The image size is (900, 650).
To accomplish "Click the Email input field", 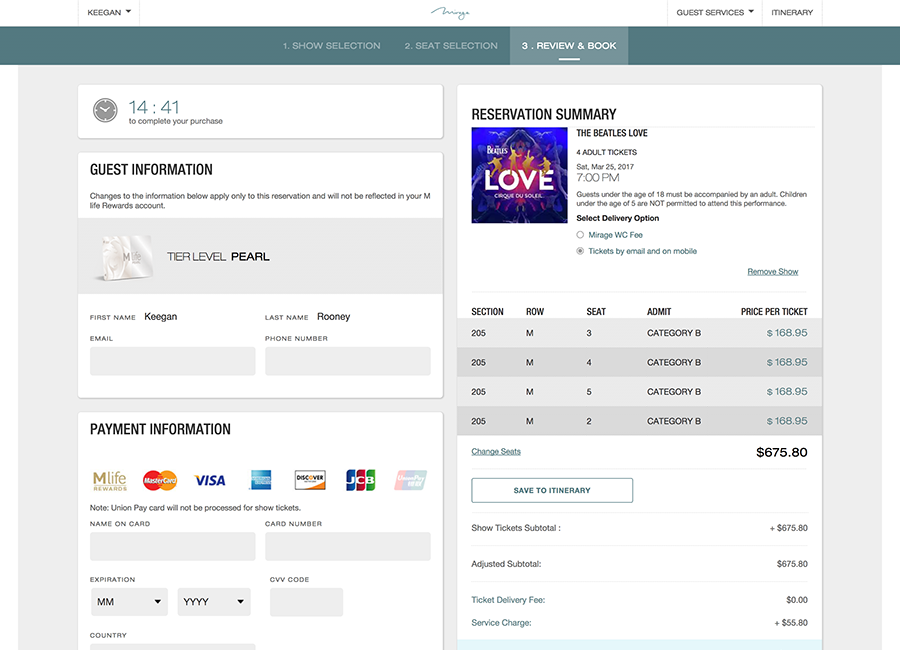I will [x=173, y=361].
